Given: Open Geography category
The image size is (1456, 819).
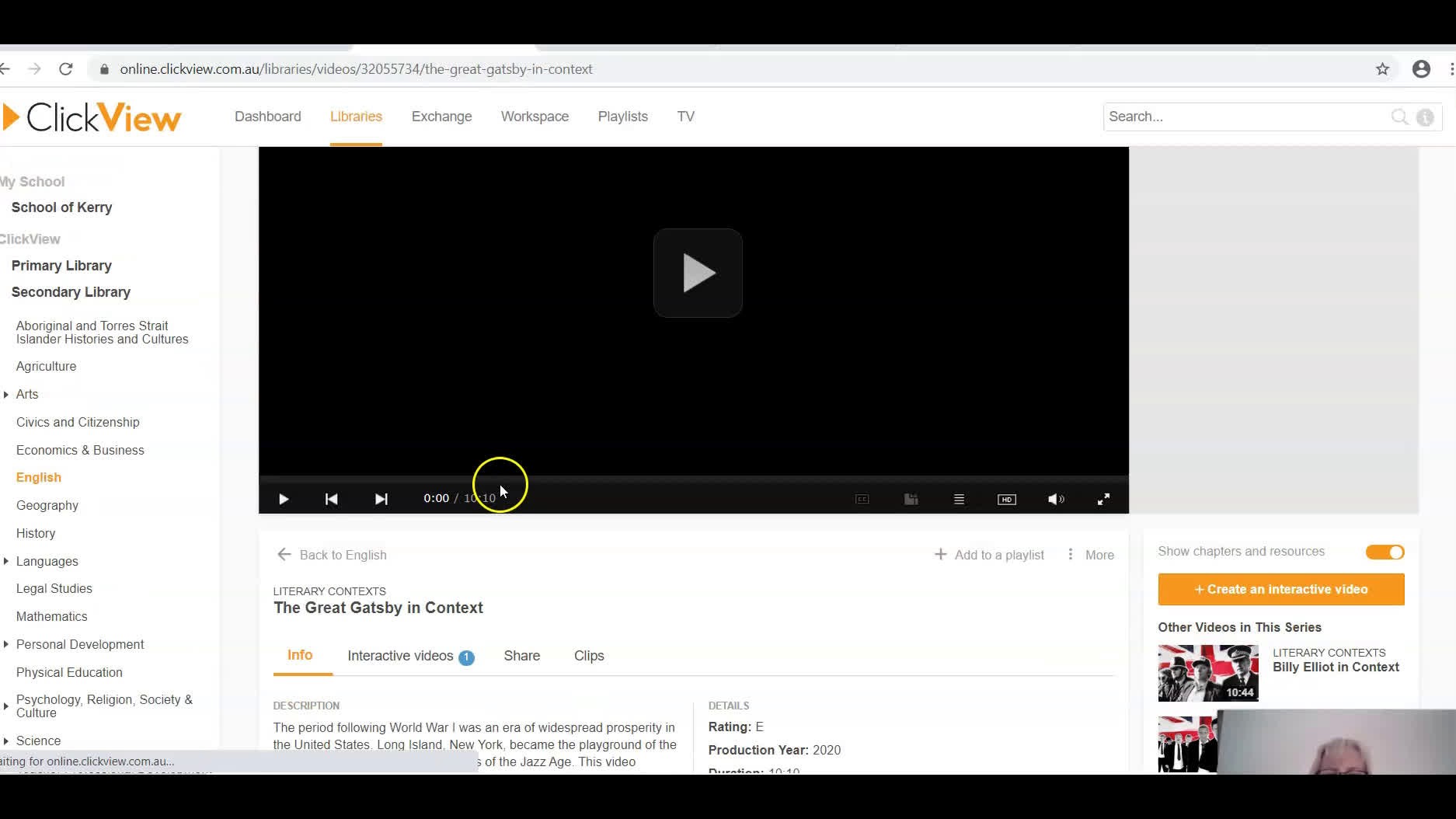Looking at the screenshot, I should (x=47, y=505).
